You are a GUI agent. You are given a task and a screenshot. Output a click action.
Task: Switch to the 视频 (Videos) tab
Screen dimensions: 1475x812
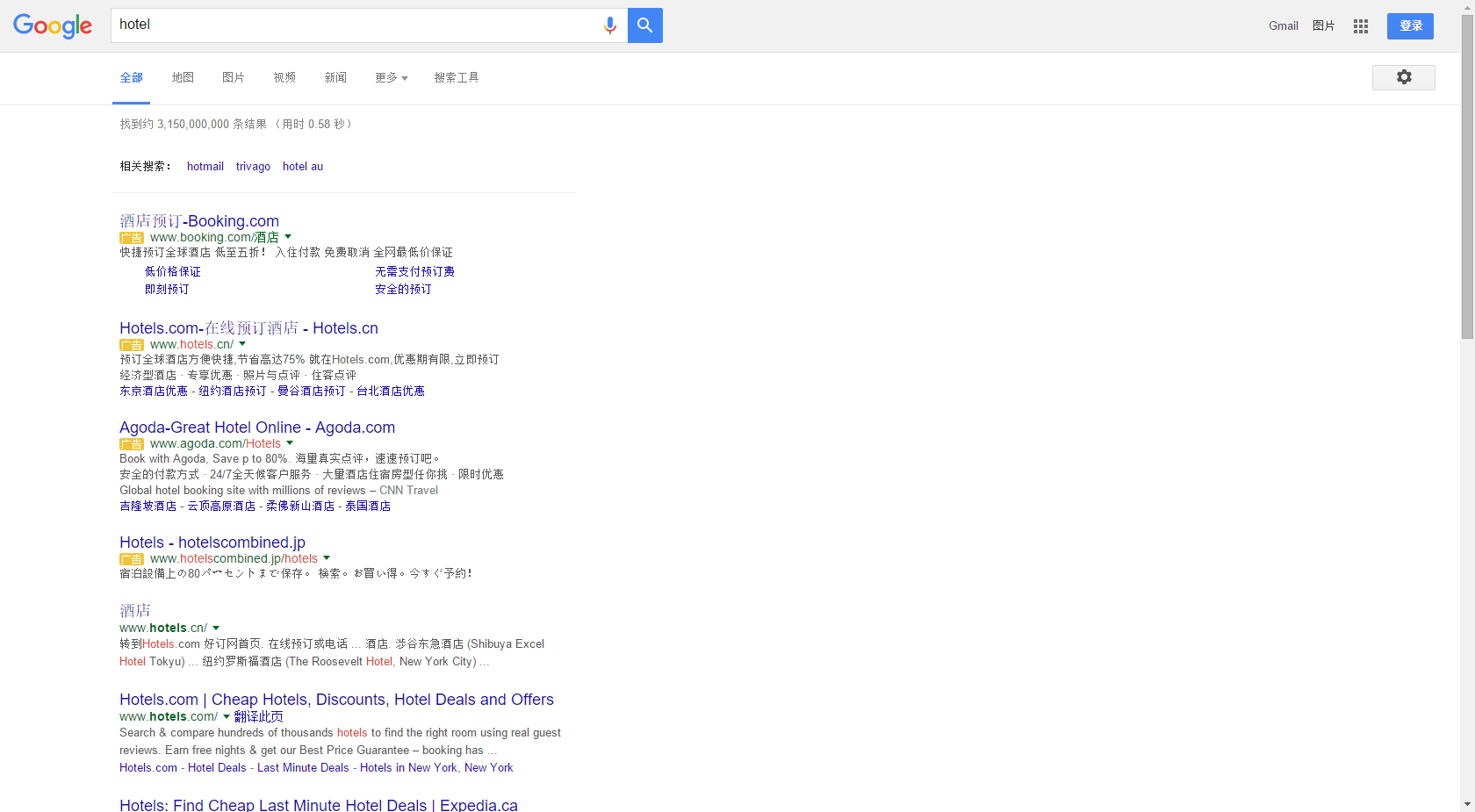(x=284, y=77)
